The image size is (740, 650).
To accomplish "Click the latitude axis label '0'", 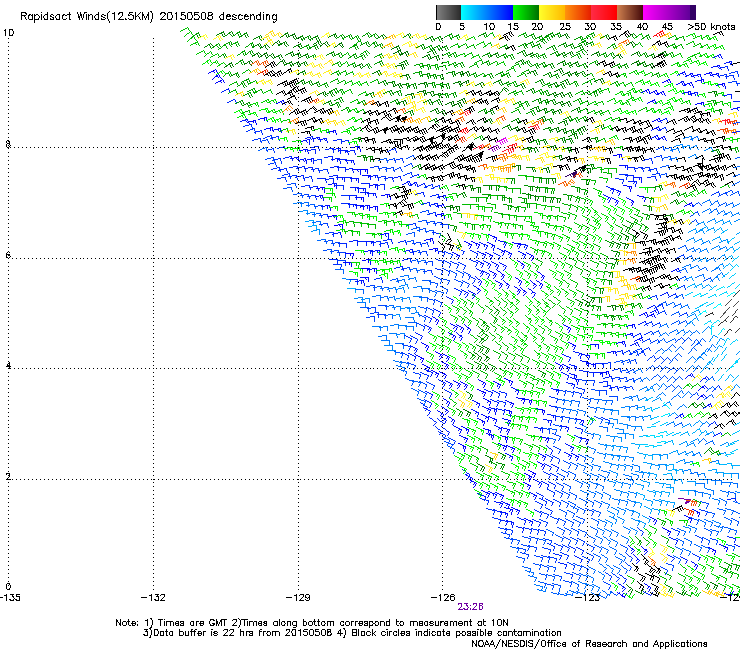I will (x=8, y=587).
